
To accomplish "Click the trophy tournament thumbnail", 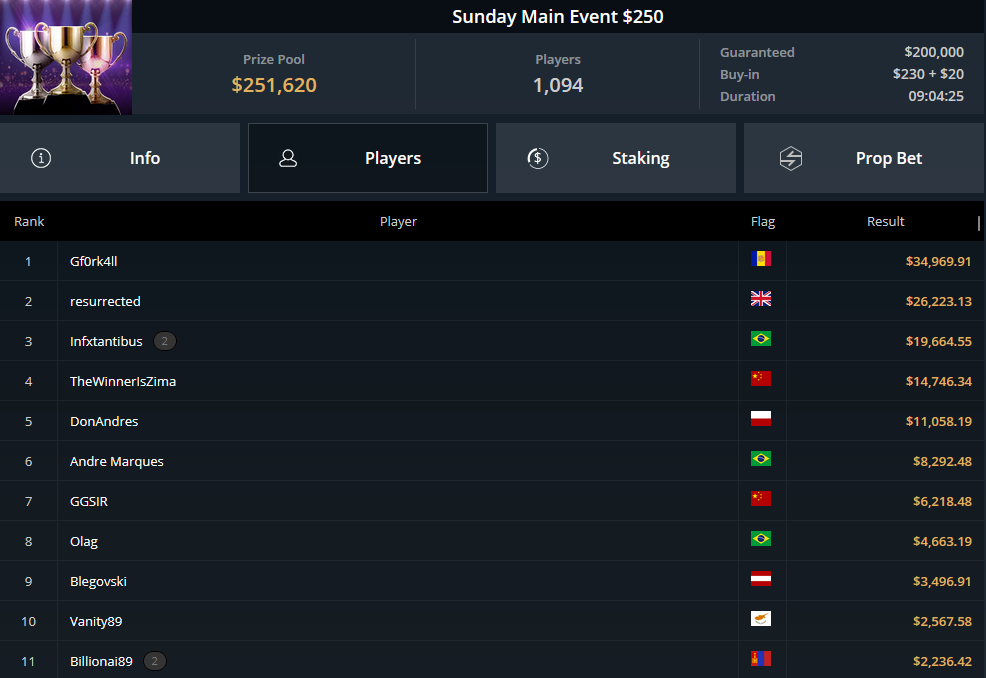I will click(66, 57).
